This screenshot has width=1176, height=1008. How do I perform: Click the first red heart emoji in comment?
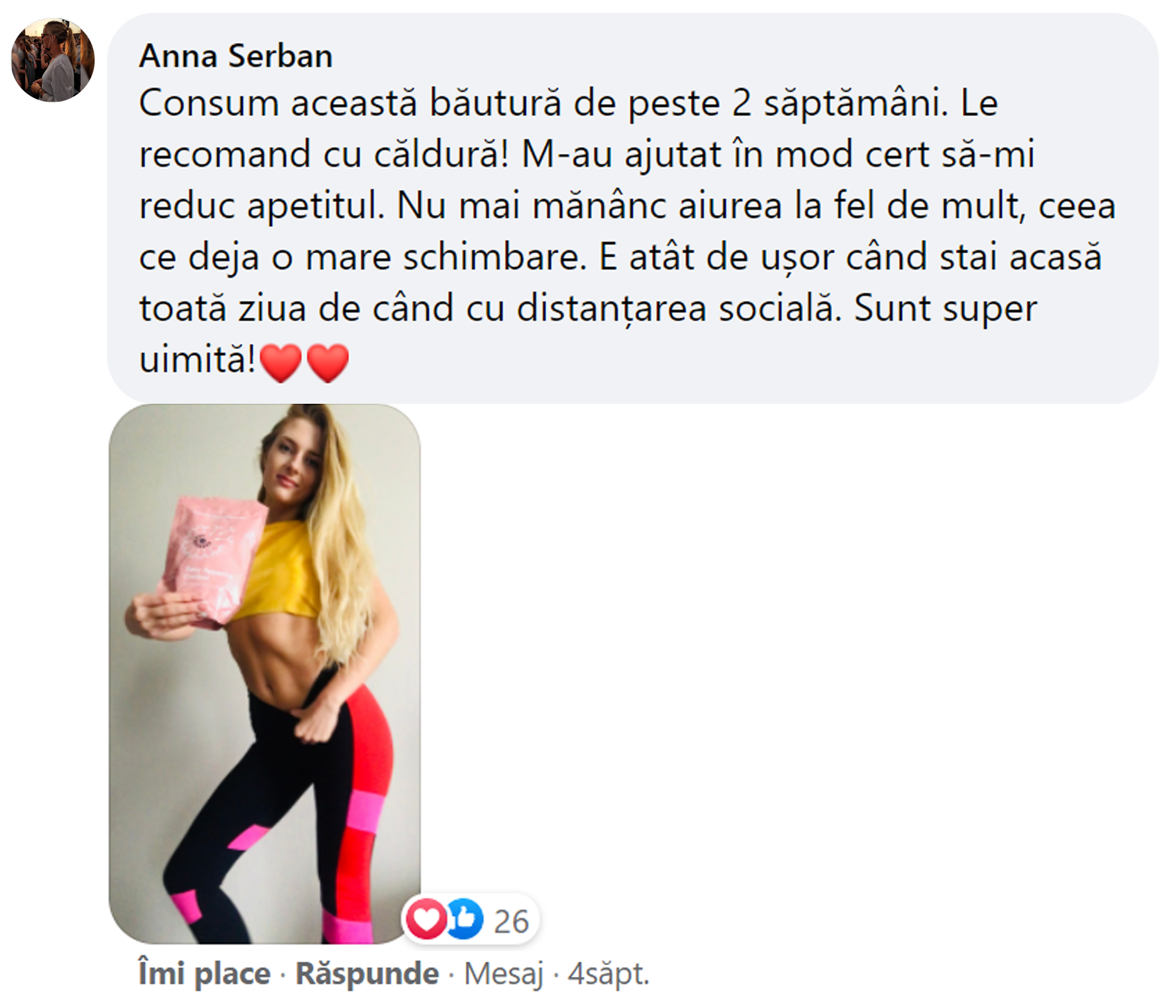point(280,362)
